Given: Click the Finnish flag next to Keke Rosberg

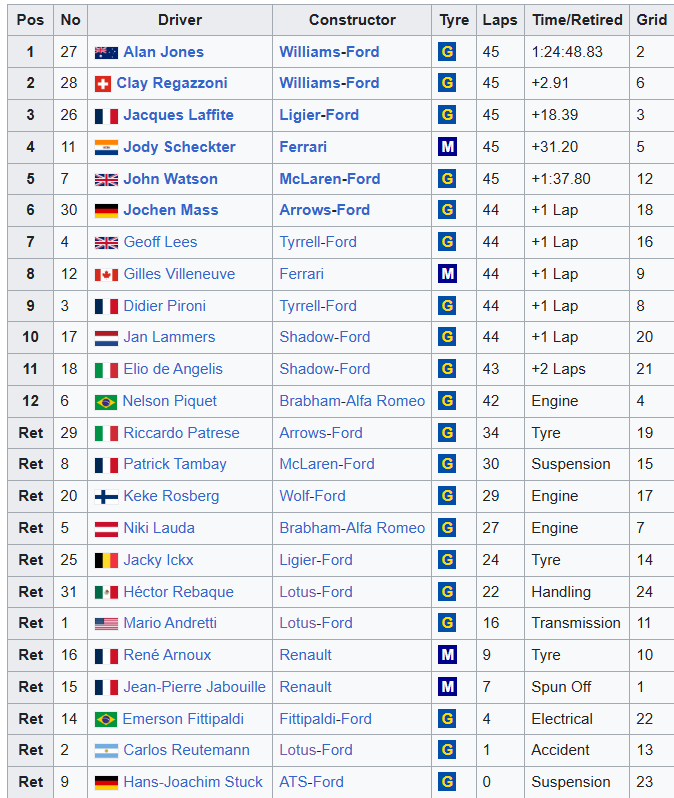Looking at the screenshot, I should (106, 497).
